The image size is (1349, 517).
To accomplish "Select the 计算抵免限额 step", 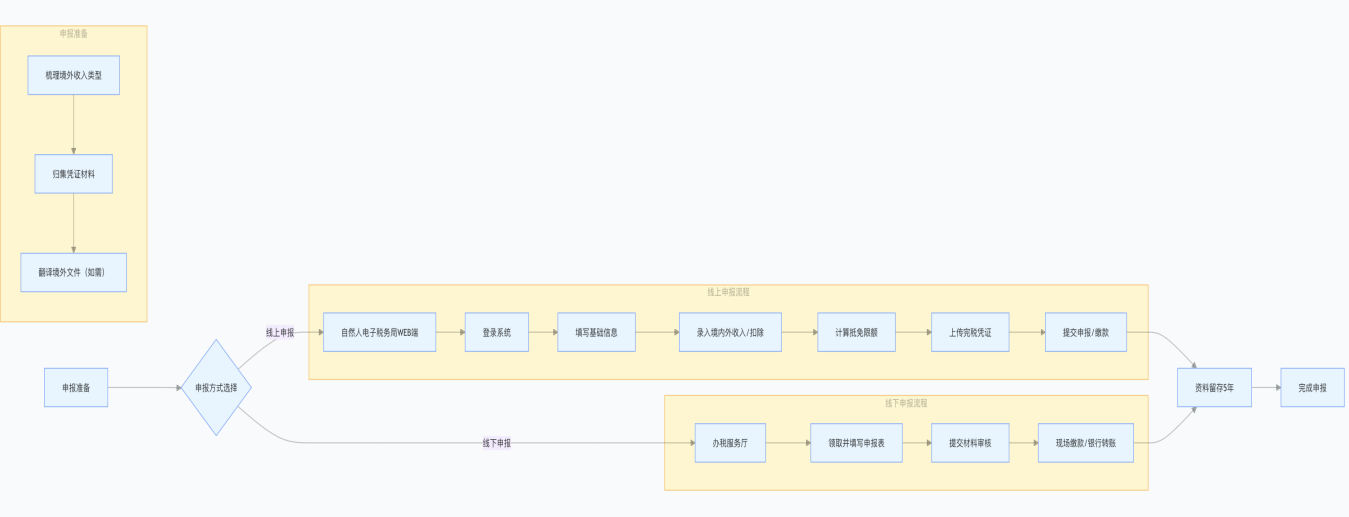I will [856, 332].
